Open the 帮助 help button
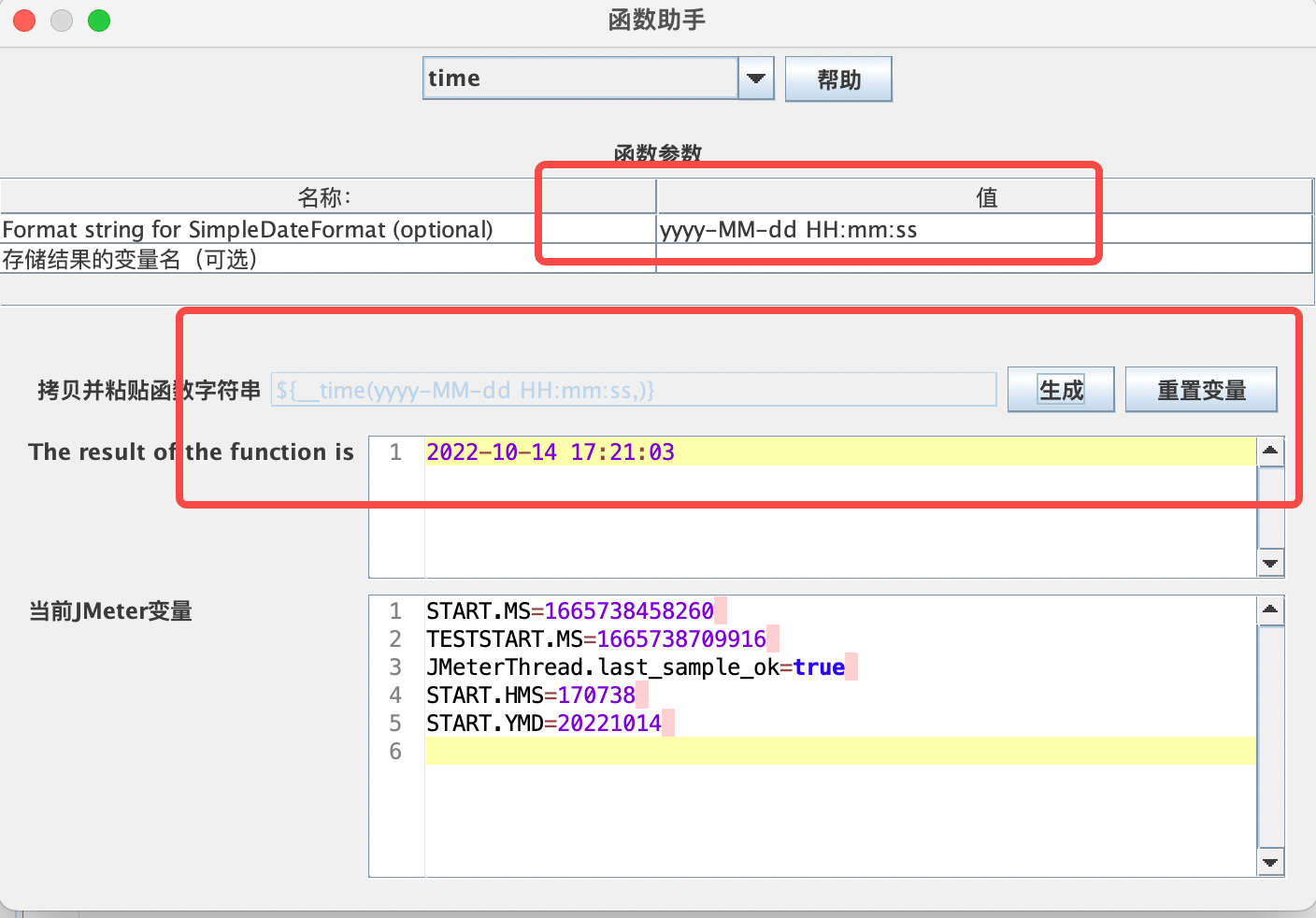 [x=838, y=79]
